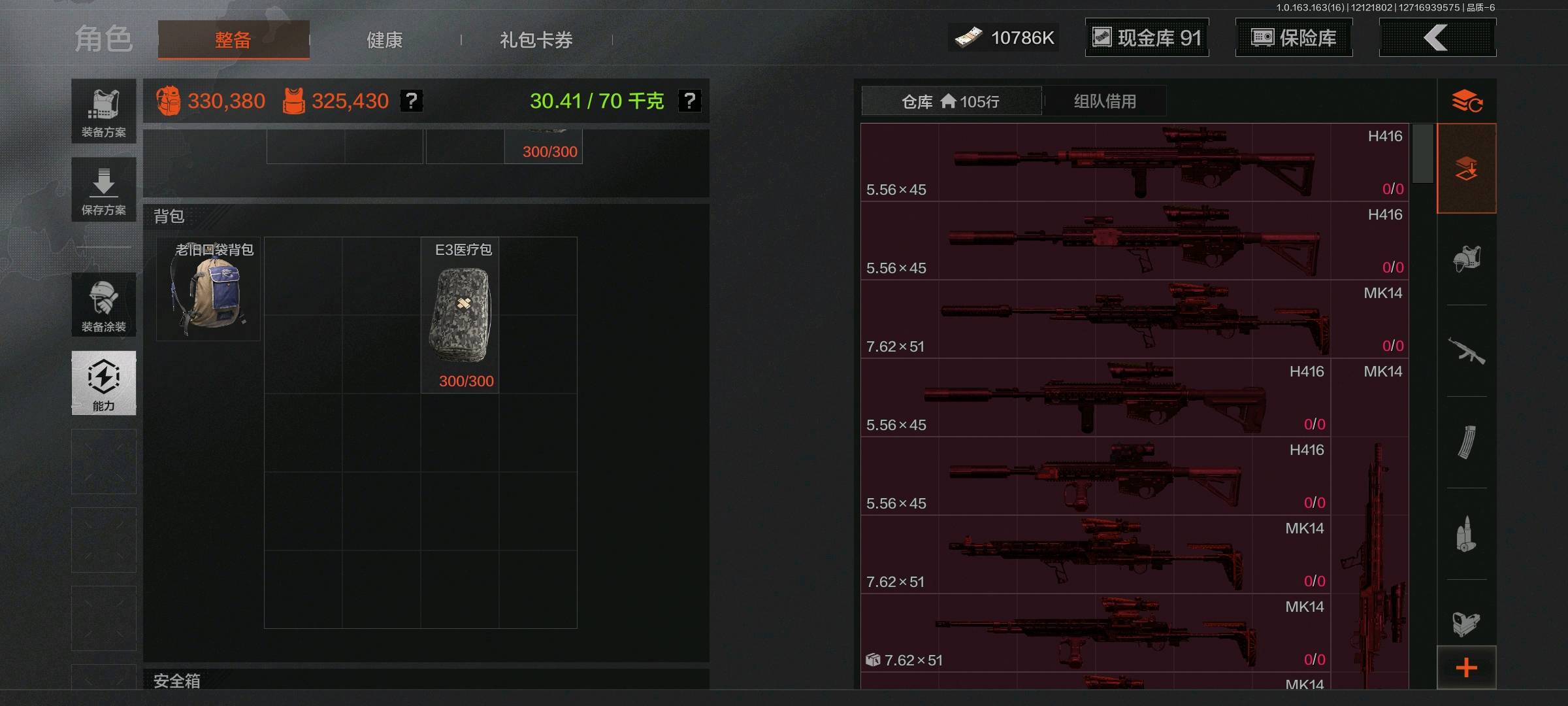This screenshot has width=1568, height=706.
Task: Filter warehouse by rifle icon
Action: click(x=1467, y=351)
